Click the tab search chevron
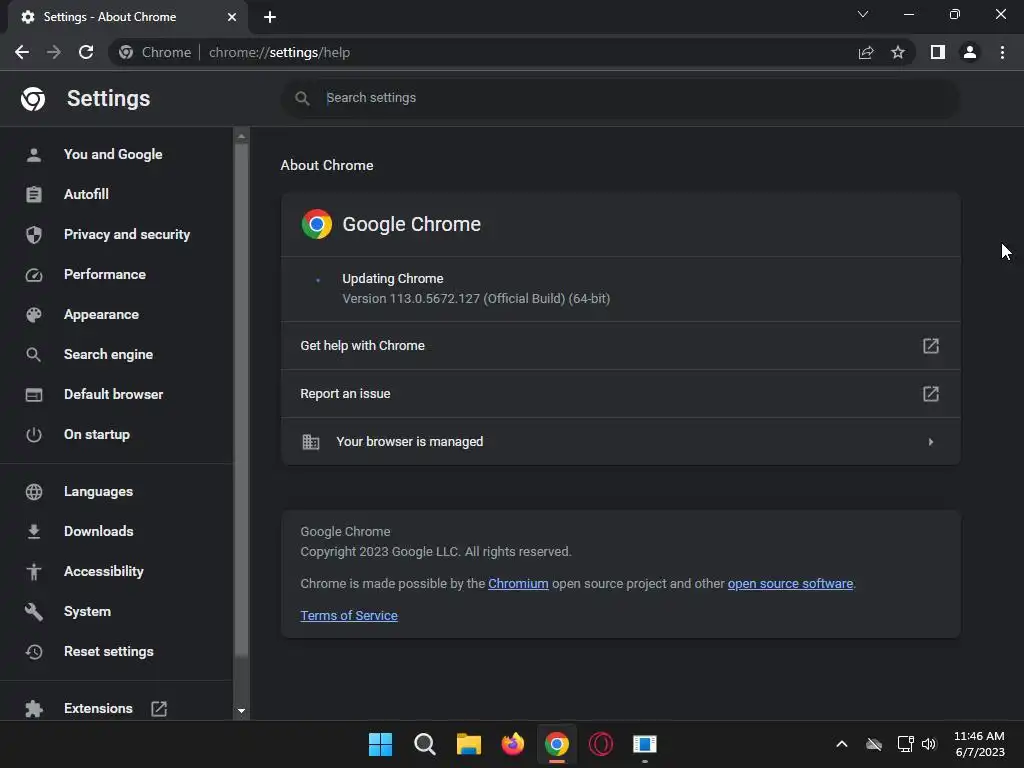Viewport: 1024px width, 768px height. [863, 14]
